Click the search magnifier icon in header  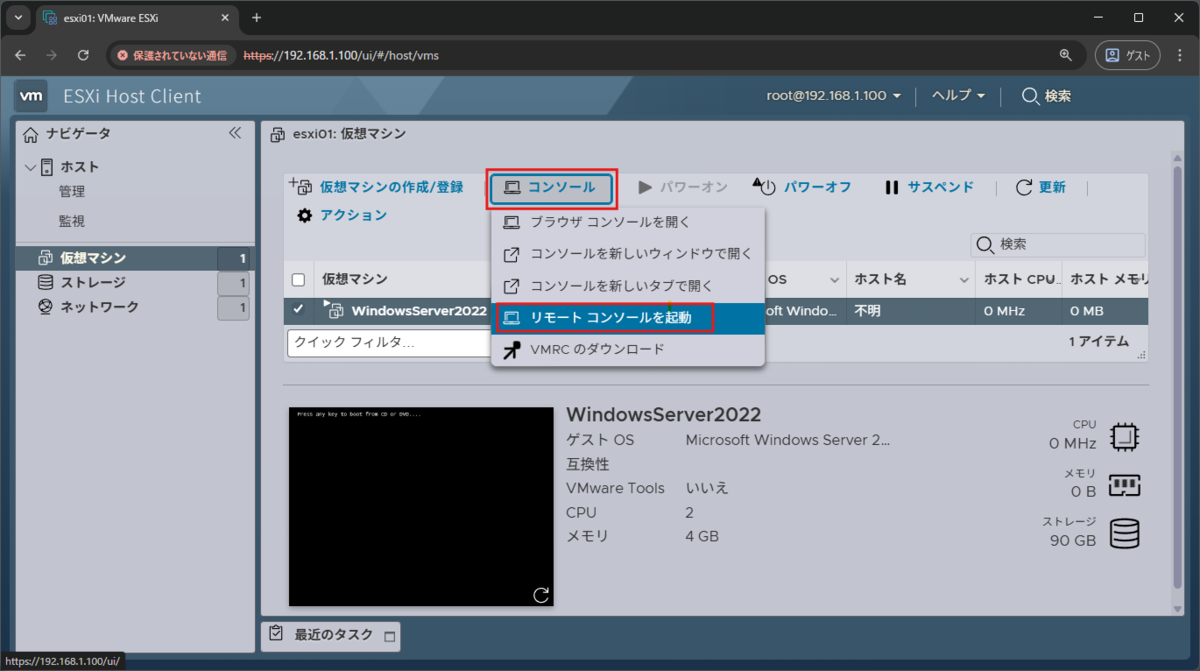coord(1030,96)
